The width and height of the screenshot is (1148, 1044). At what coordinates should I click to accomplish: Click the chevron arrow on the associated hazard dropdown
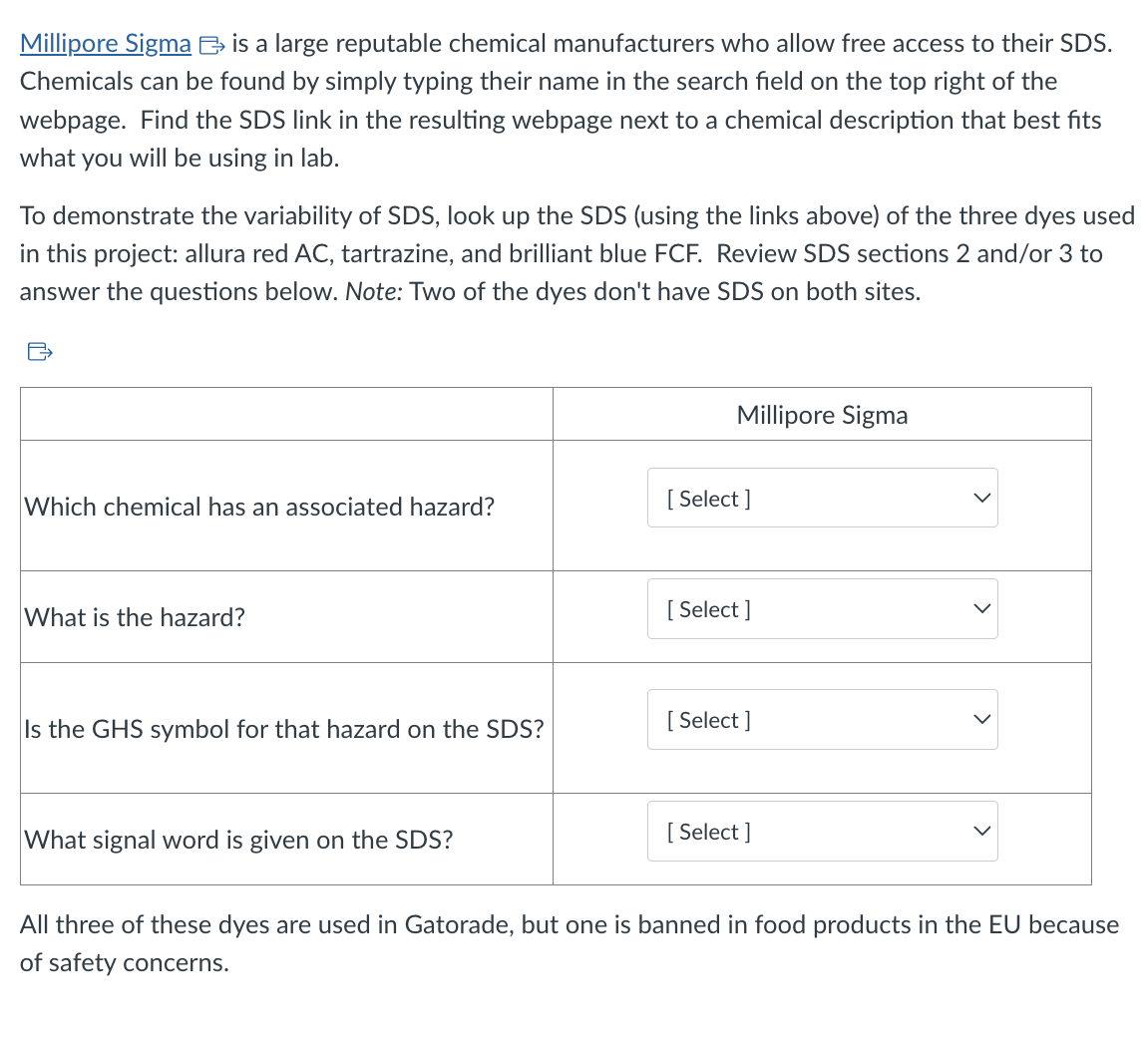click(981, 498)
